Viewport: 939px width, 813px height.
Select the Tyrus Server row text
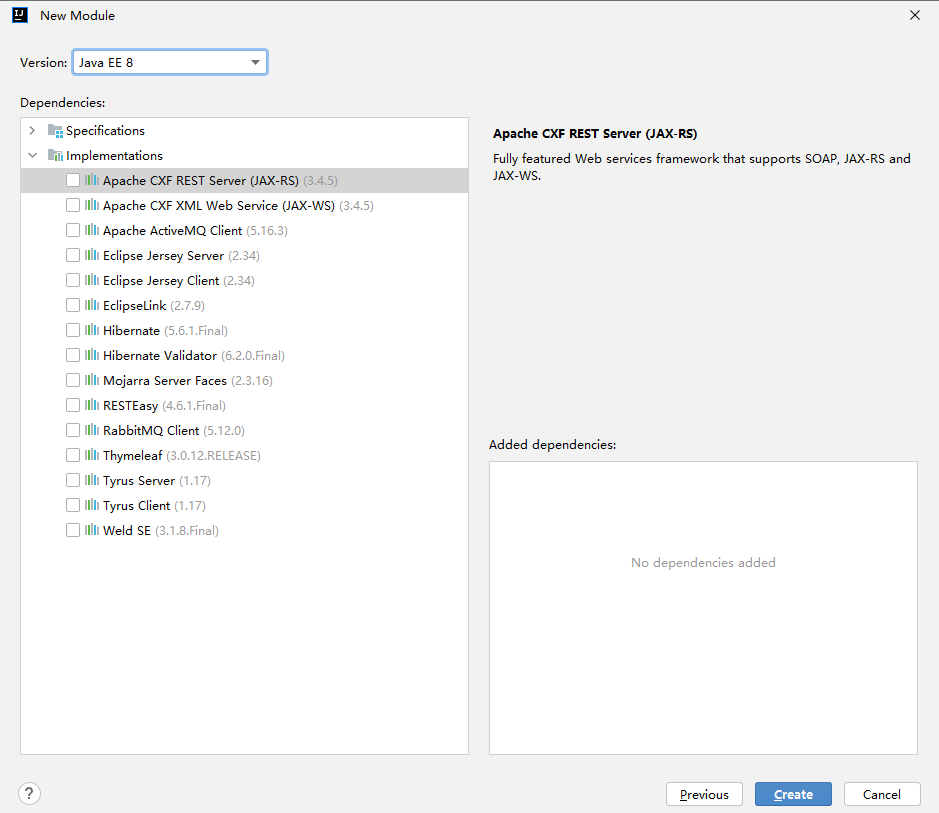tap(157, 481)
